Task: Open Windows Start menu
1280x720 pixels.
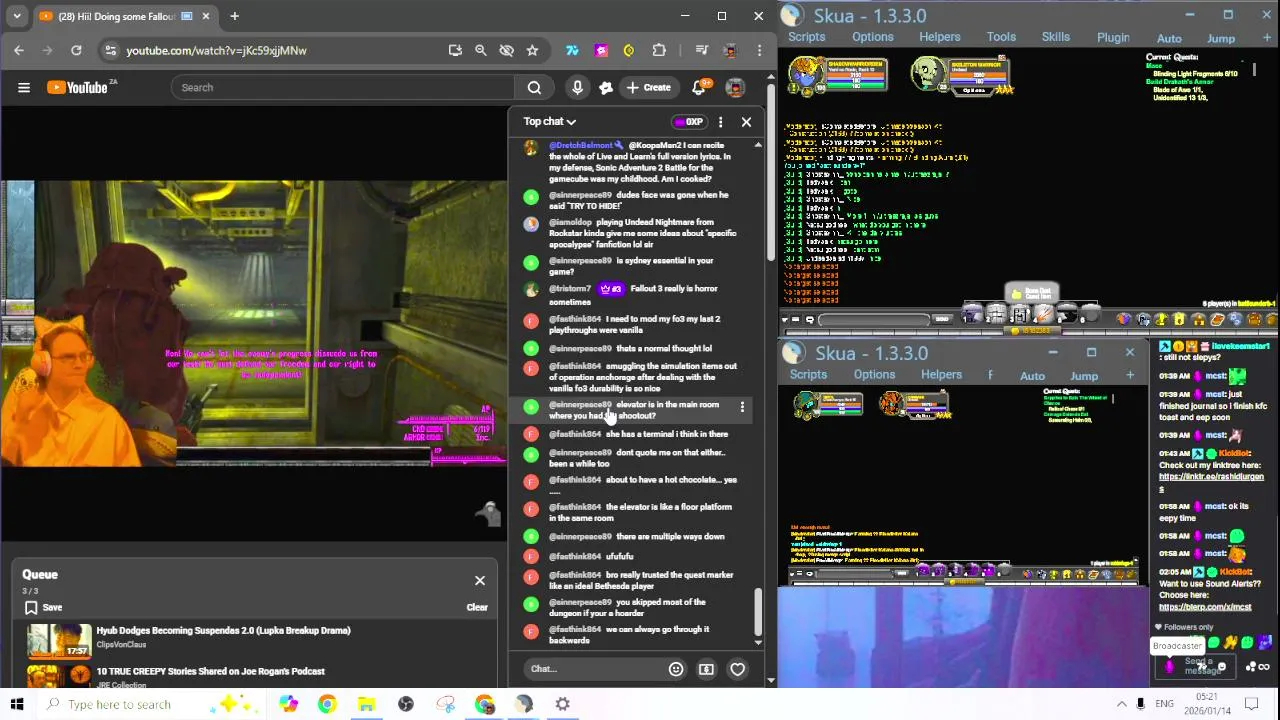Action: pos(16,704)
